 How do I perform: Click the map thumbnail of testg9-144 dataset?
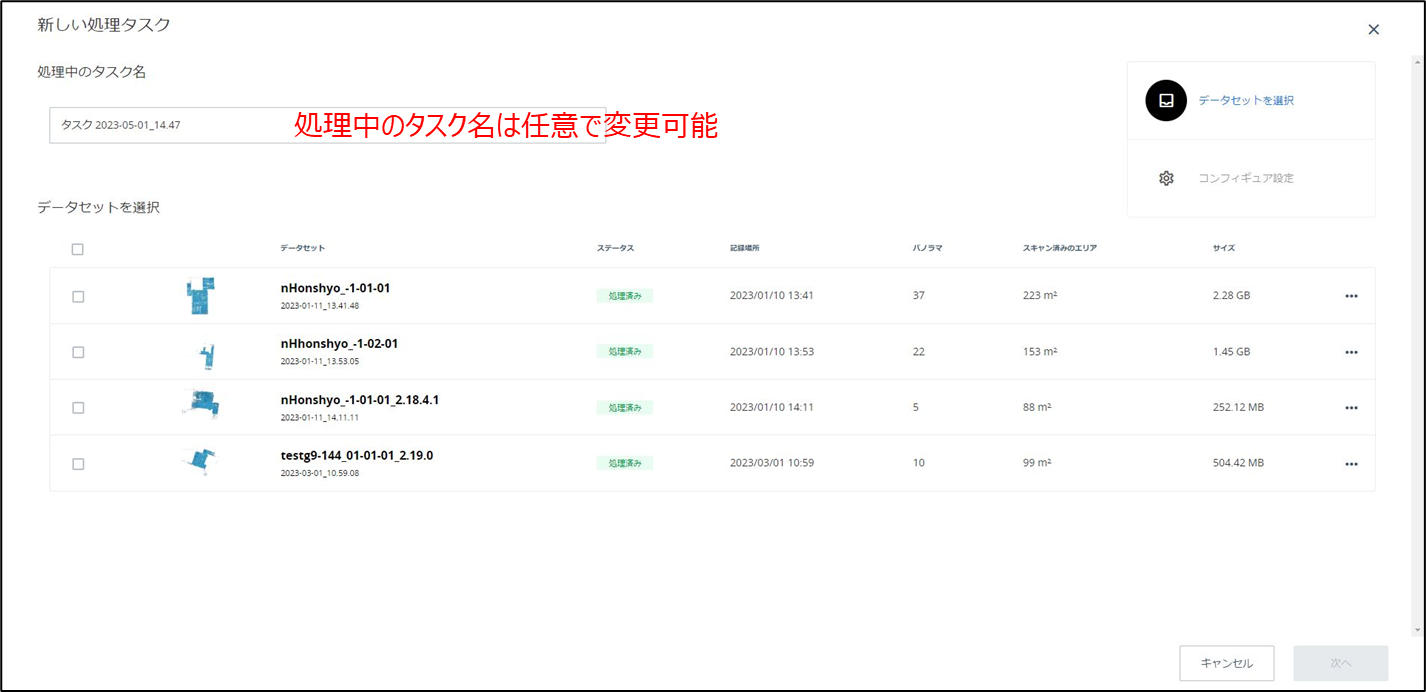click(x=200, y=462)
